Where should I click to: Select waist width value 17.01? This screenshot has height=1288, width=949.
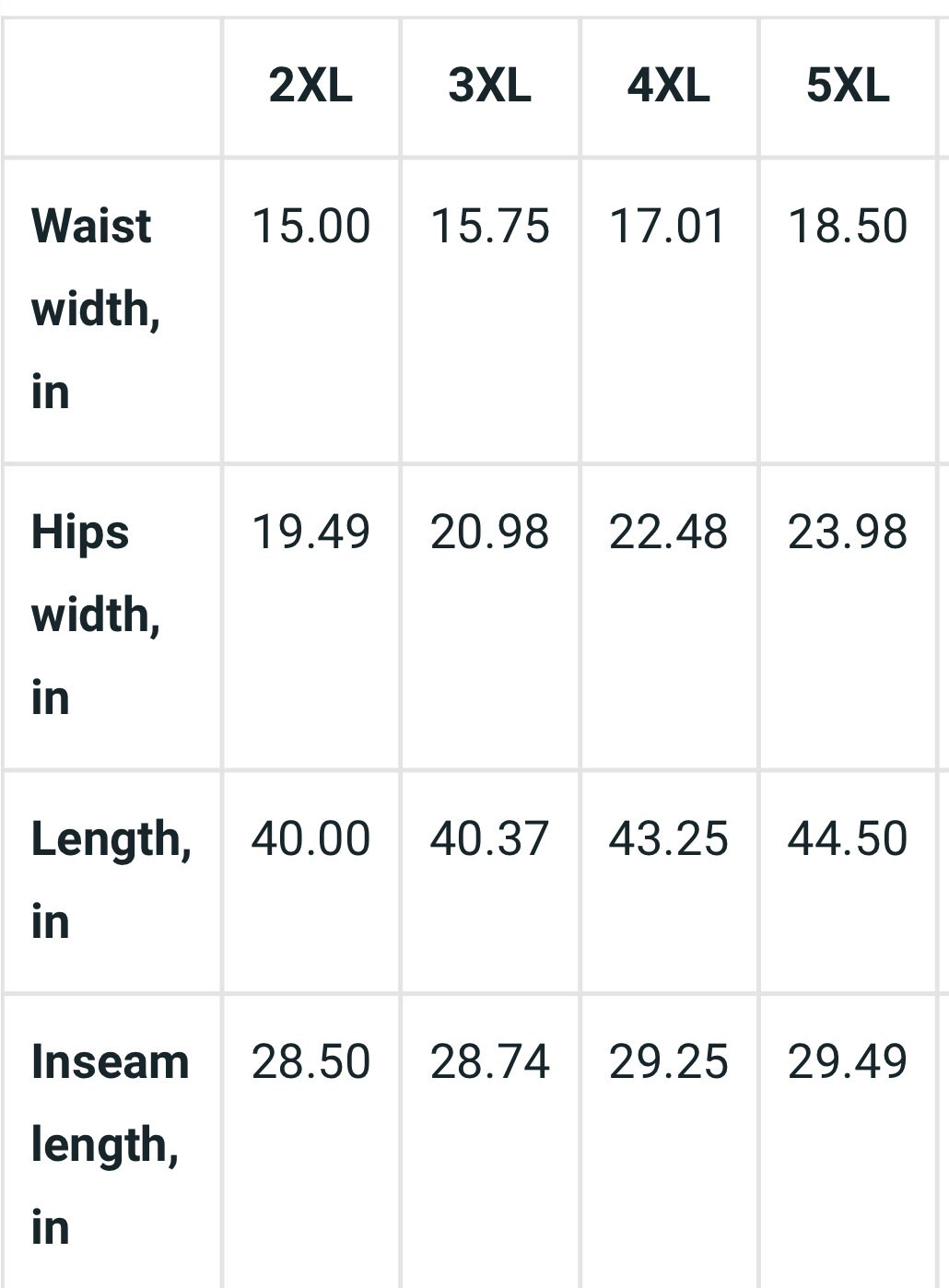click(668, 227)
